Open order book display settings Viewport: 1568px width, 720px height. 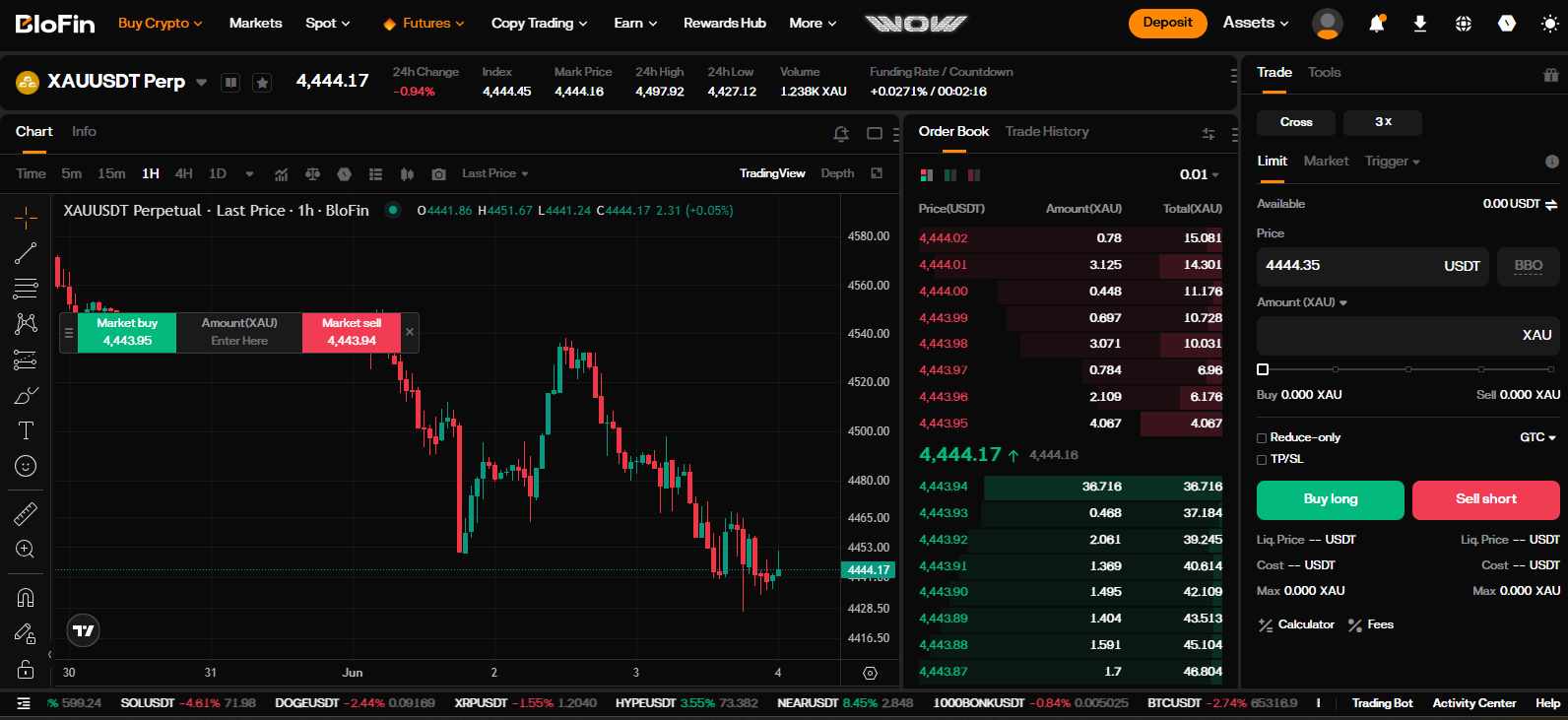click(1208, 134)
